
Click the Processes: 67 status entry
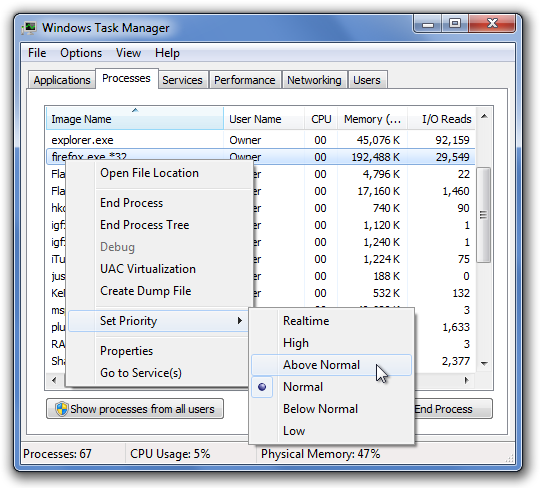pos(58,454)
